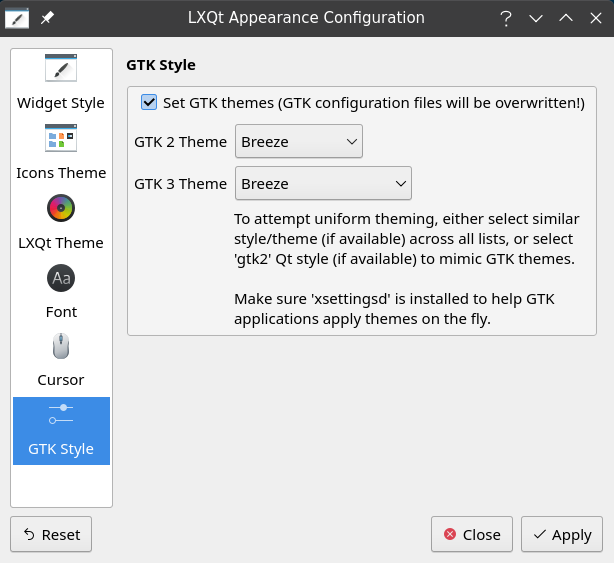Image resolution: width=614 pixels, height=563 pixels.
Task: Click the GTK 3 Theme dropdown arrow
Action: click(401, 183)
